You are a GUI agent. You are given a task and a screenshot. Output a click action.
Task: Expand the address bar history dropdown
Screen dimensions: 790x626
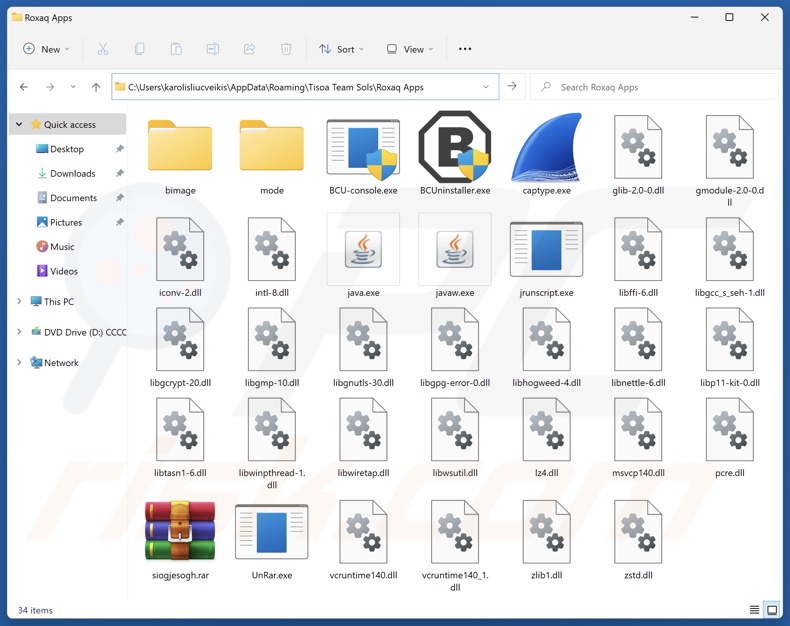click(486, 87)
